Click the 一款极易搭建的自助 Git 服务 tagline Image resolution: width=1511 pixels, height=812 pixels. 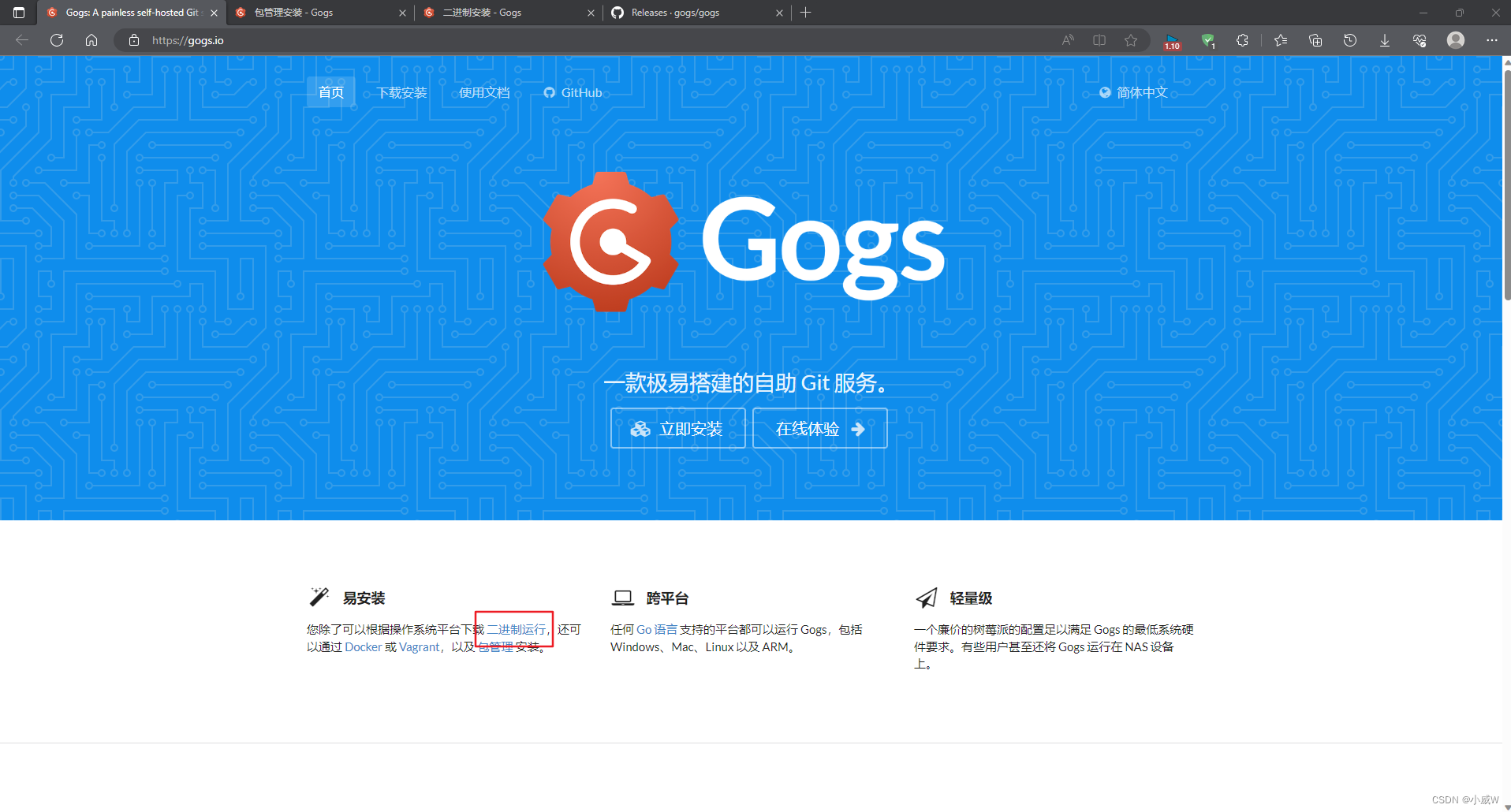click(x=749, y=383)
